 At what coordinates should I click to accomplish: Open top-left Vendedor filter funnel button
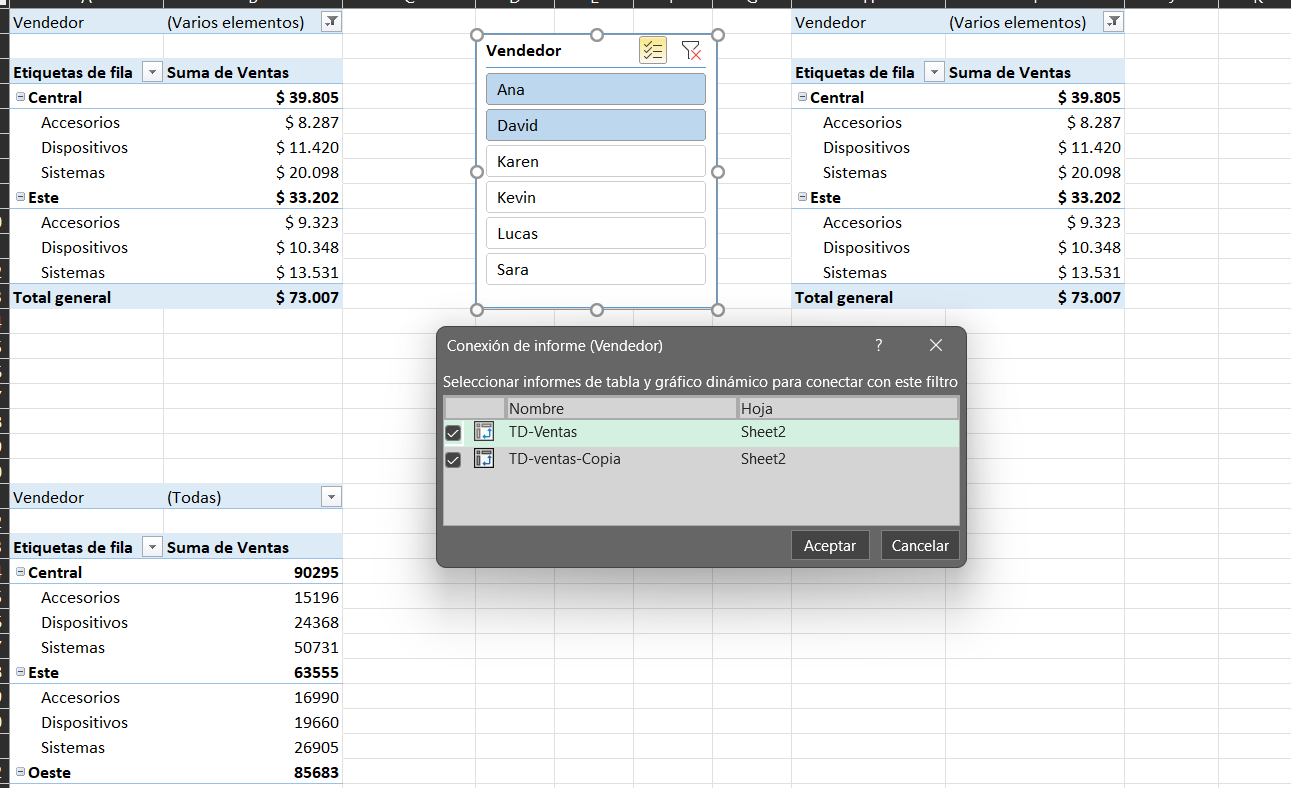pos(332,22)
